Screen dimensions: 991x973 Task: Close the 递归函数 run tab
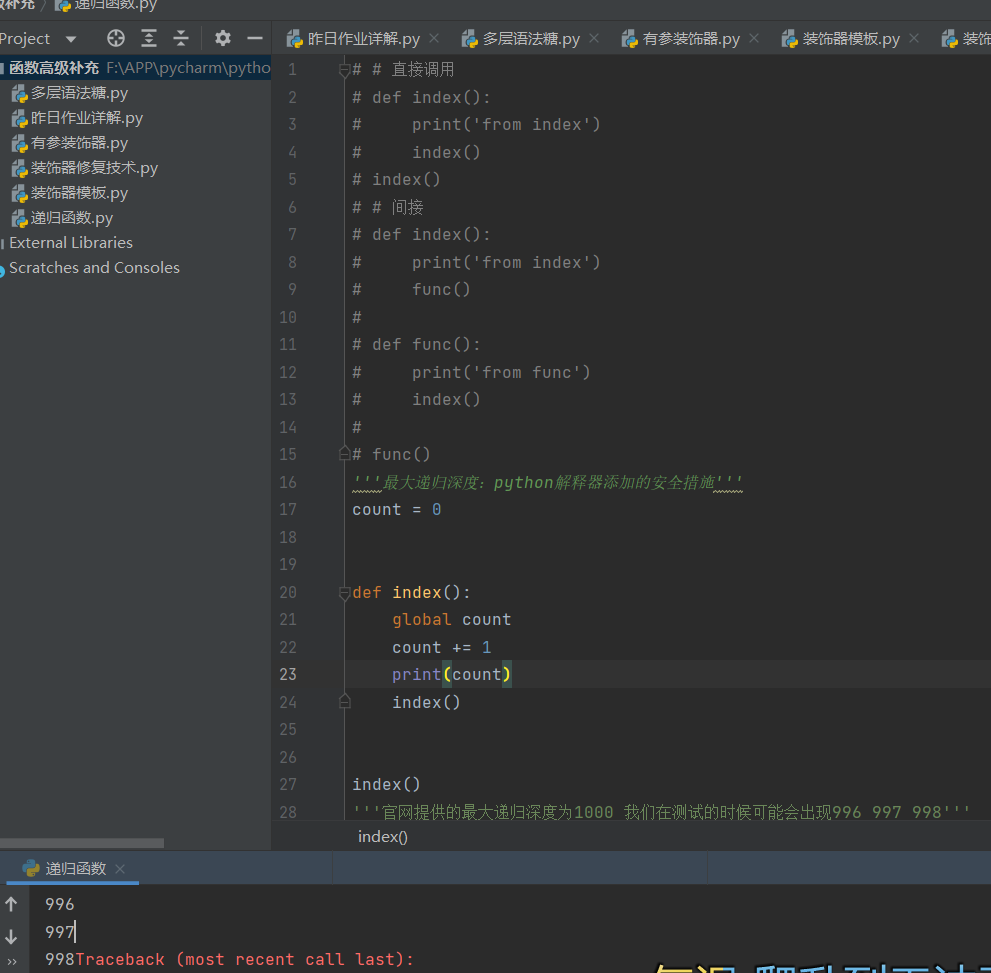(120, 869)
